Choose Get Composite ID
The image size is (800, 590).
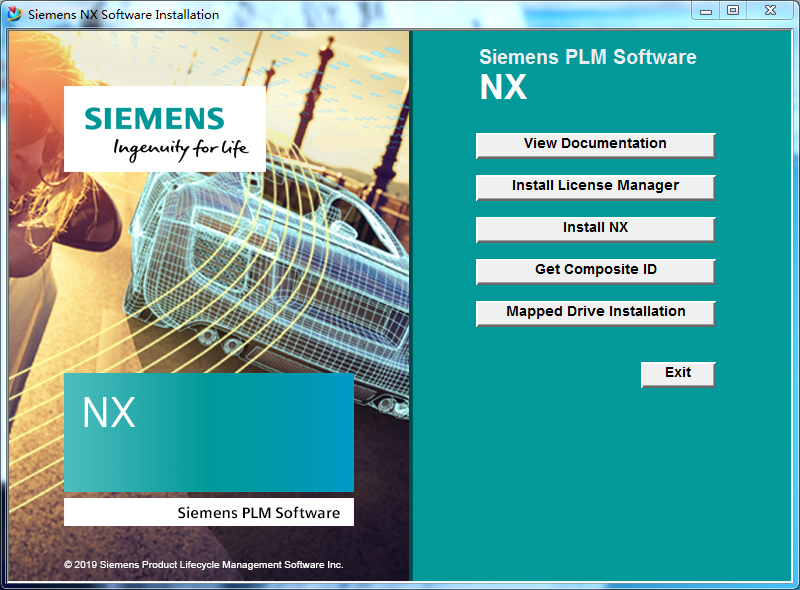click(x=595, y=271)
